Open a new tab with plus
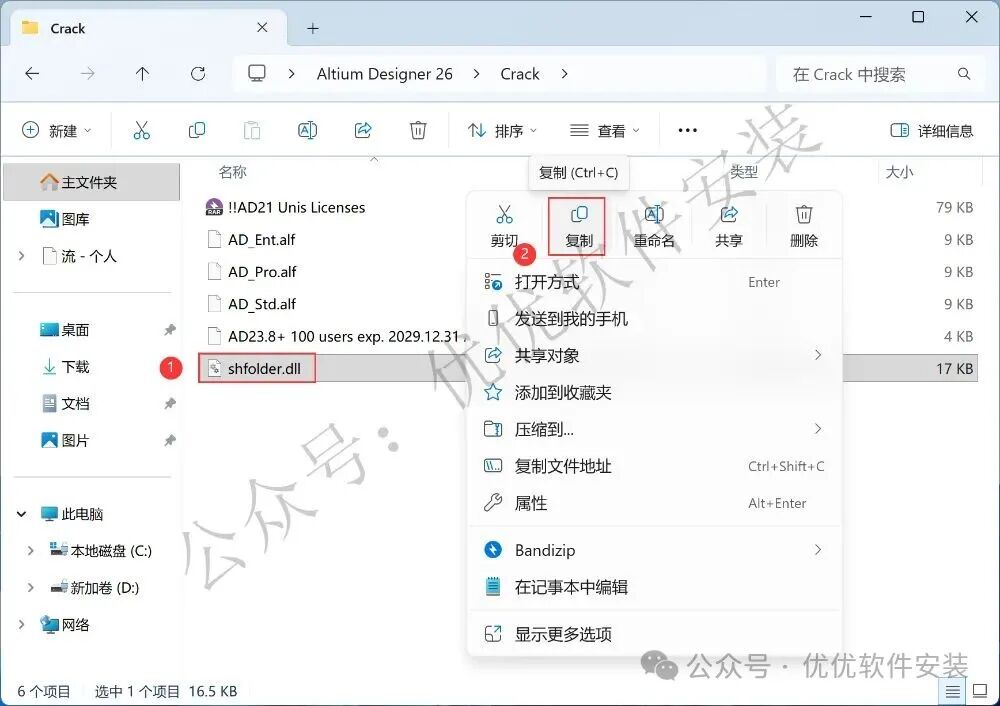The height and width of the screenshot is (706, 1000). (312, 28)
